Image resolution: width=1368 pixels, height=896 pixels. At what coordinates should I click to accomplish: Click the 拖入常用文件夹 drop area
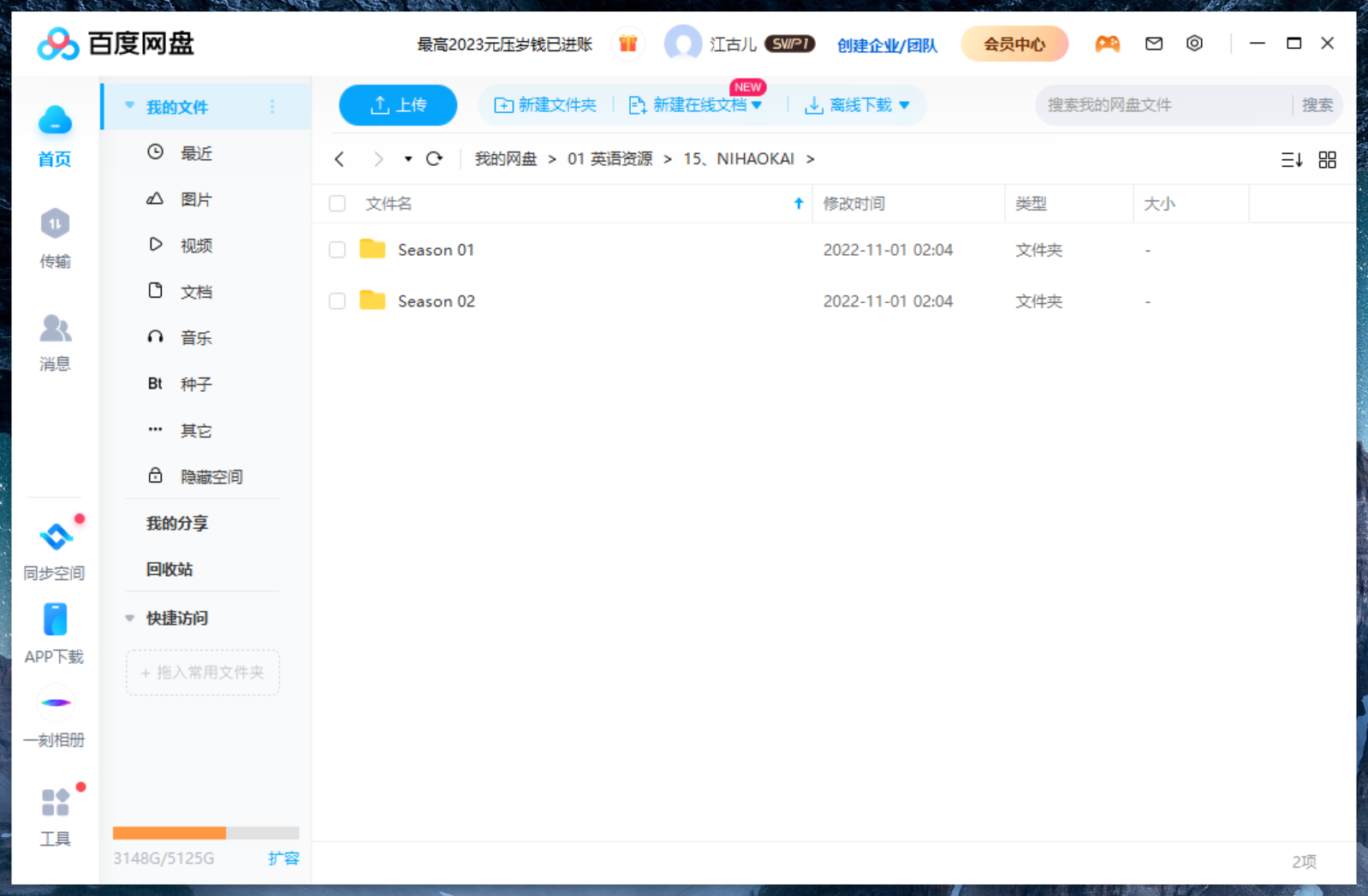click(203, 673)
